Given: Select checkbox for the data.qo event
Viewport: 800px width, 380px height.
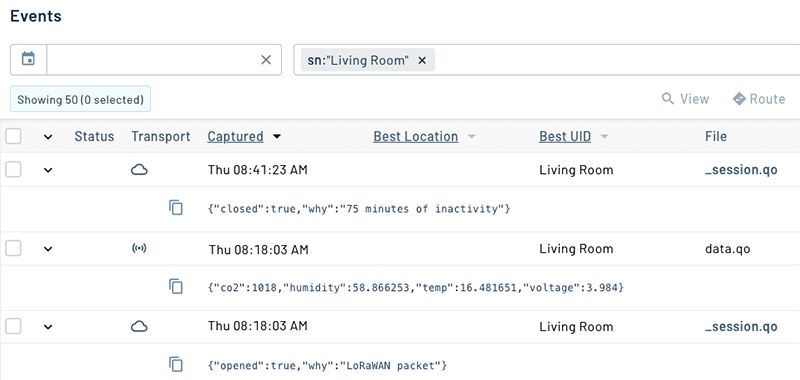Looking at the screenshot, I should (13, 248).
